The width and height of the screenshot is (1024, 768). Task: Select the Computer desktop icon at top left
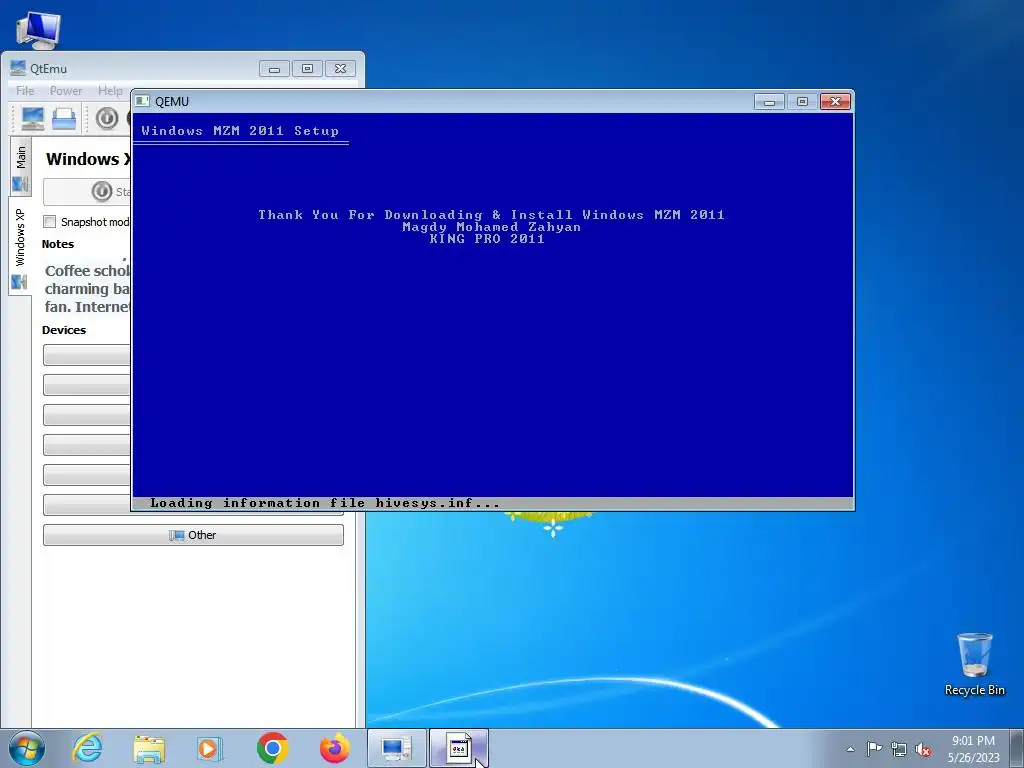(38, 30)
